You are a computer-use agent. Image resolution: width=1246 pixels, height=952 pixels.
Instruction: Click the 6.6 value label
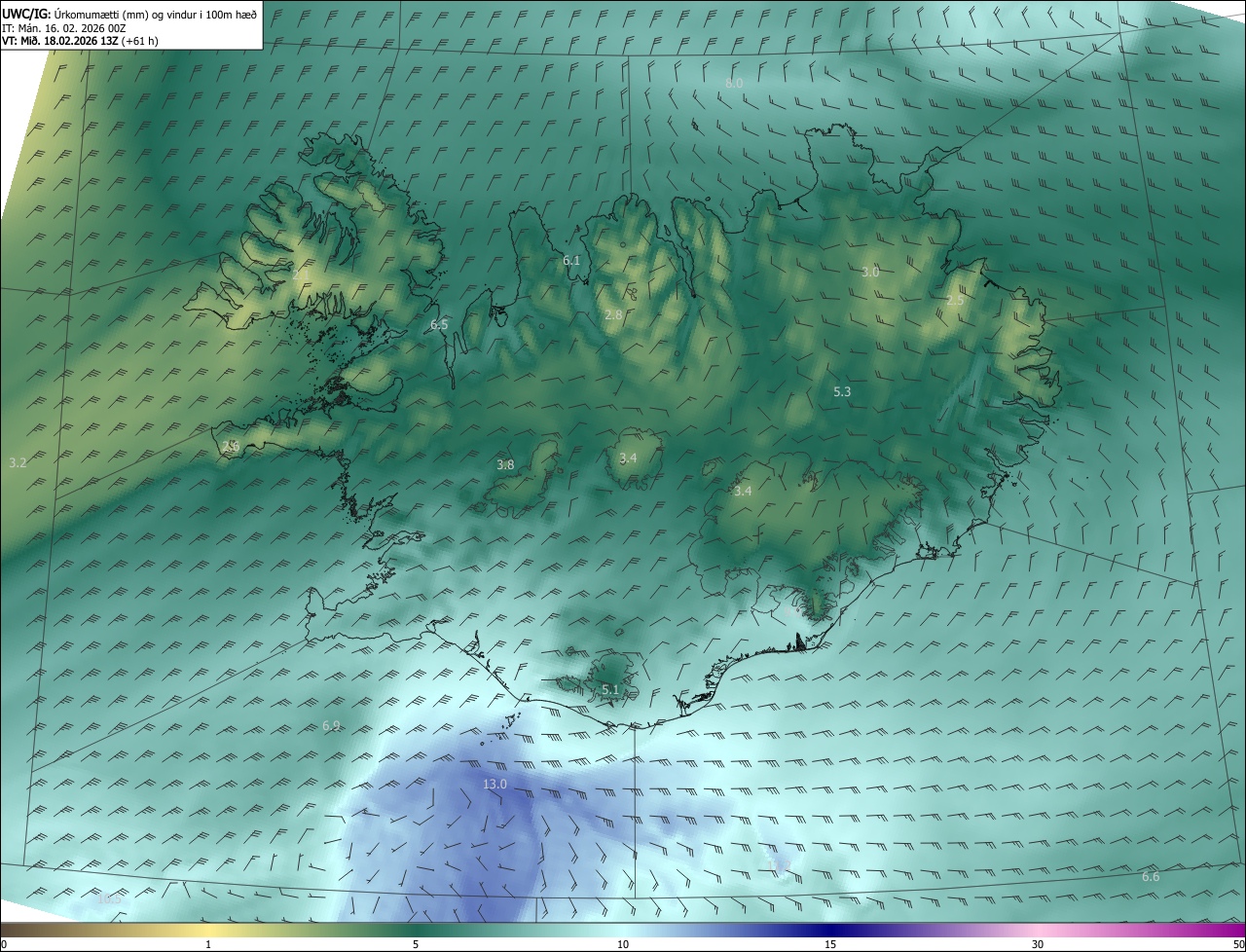(1151, 877)
